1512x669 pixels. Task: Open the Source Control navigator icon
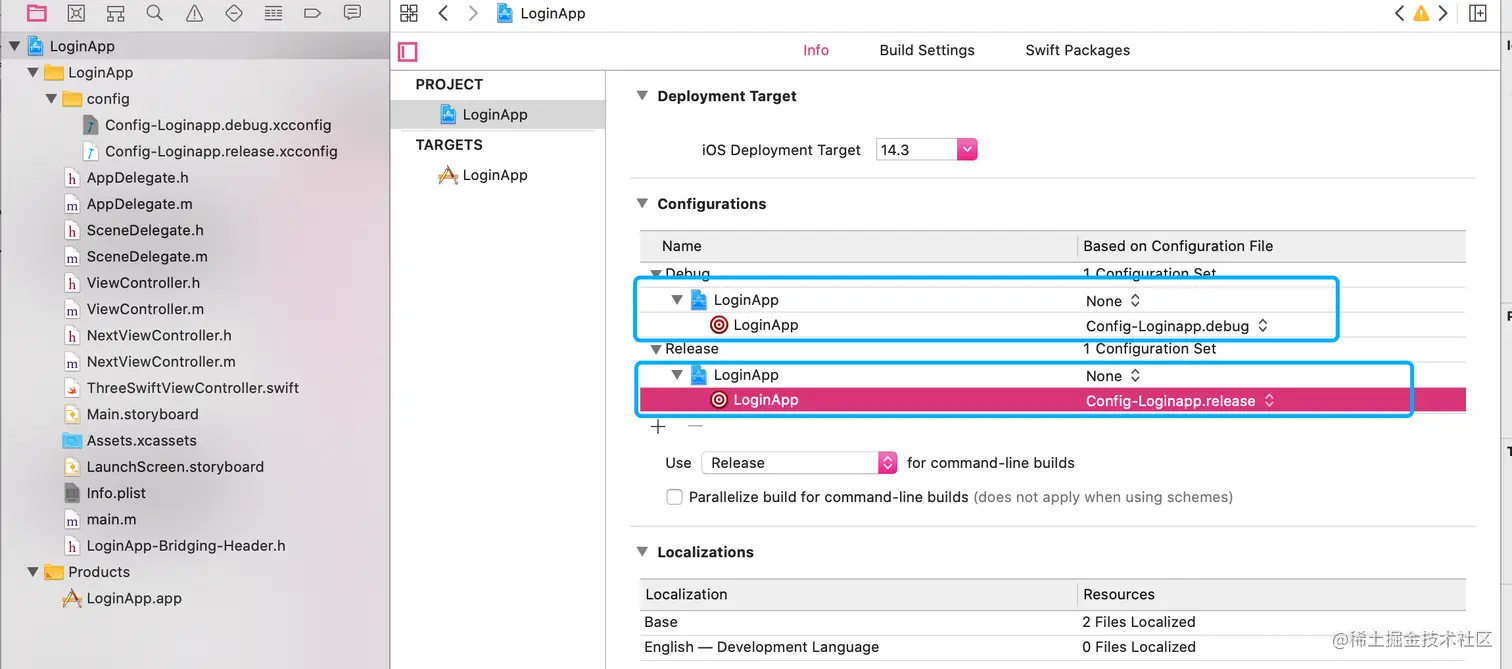click(76, 13)
